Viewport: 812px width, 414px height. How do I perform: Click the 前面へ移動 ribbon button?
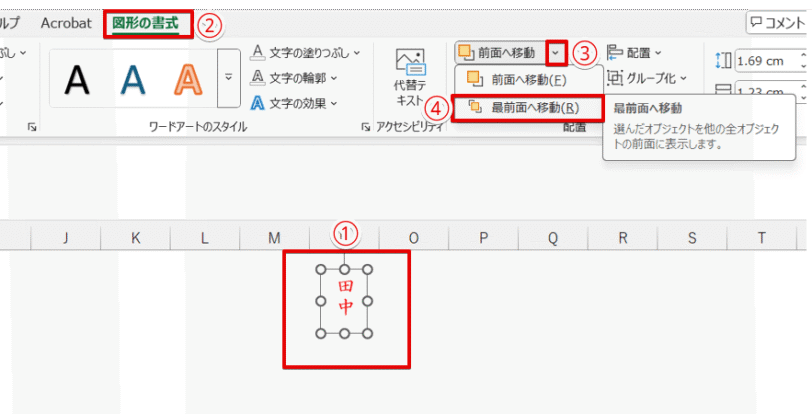click(500, 52)
